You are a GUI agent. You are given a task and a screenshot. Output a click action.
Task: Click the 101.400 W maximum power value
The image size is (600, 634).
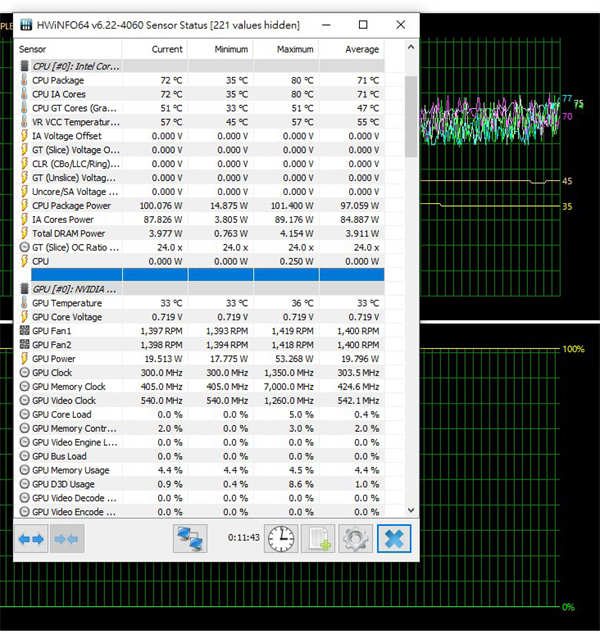coord(292,205)
